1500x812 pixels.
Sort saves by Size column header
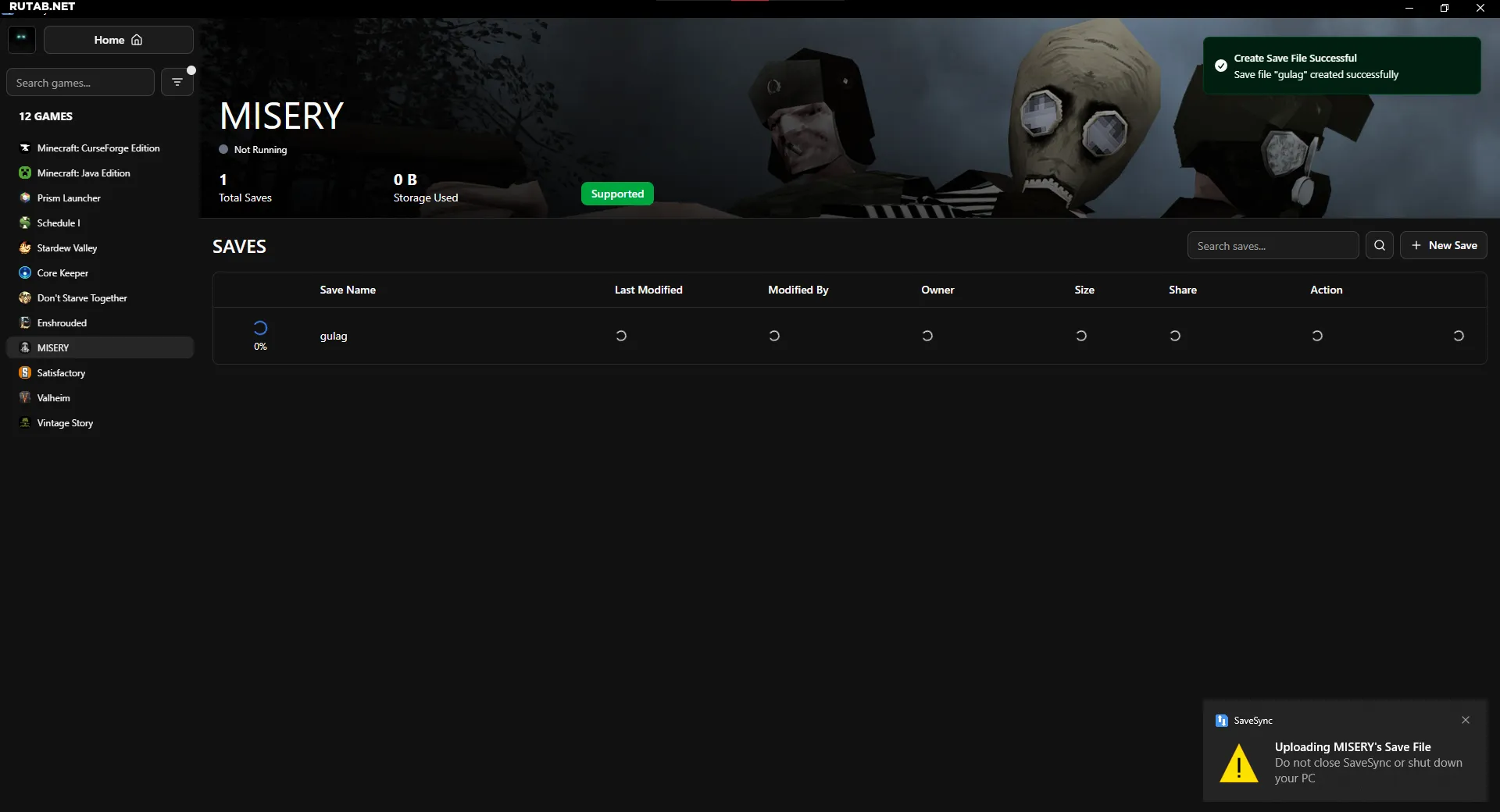click(1084, 290)
